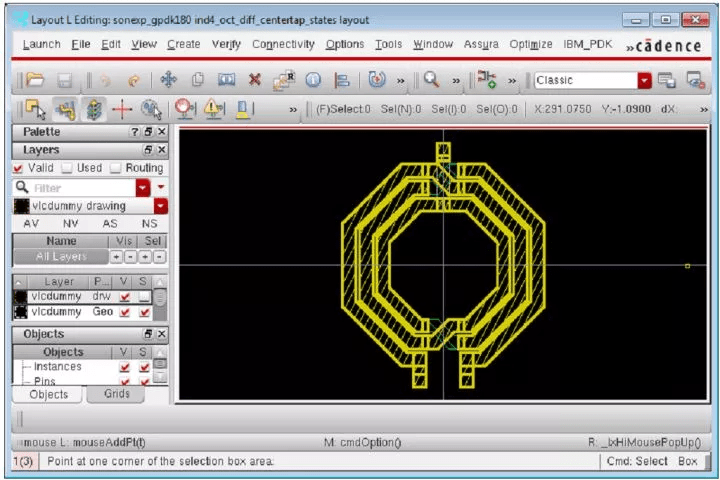The height and width of the screenshot is (480, 720).
Task: Enable the Routing layers checkbox
Action: click(x=116, y=168)
